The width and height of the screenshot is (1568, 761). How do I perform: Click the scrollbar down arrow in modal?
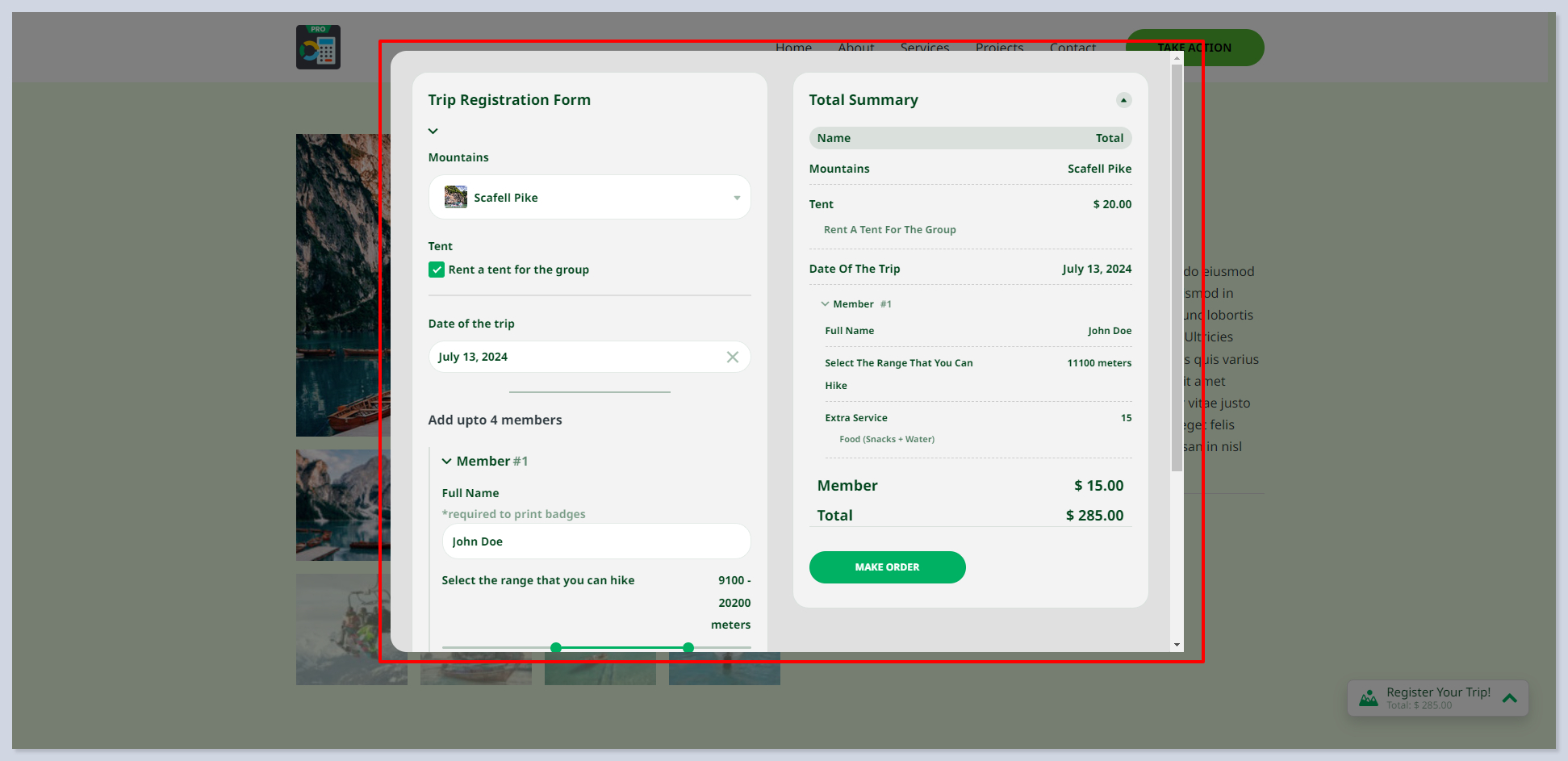pyautogui.click(x=1177, y=645)
